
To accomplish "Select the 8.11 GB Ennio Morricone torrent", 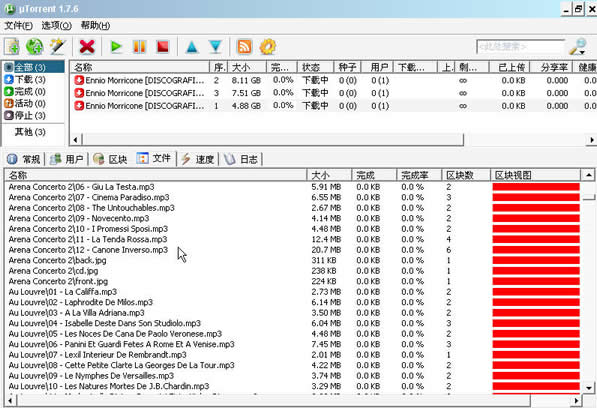I will [334, 80].
